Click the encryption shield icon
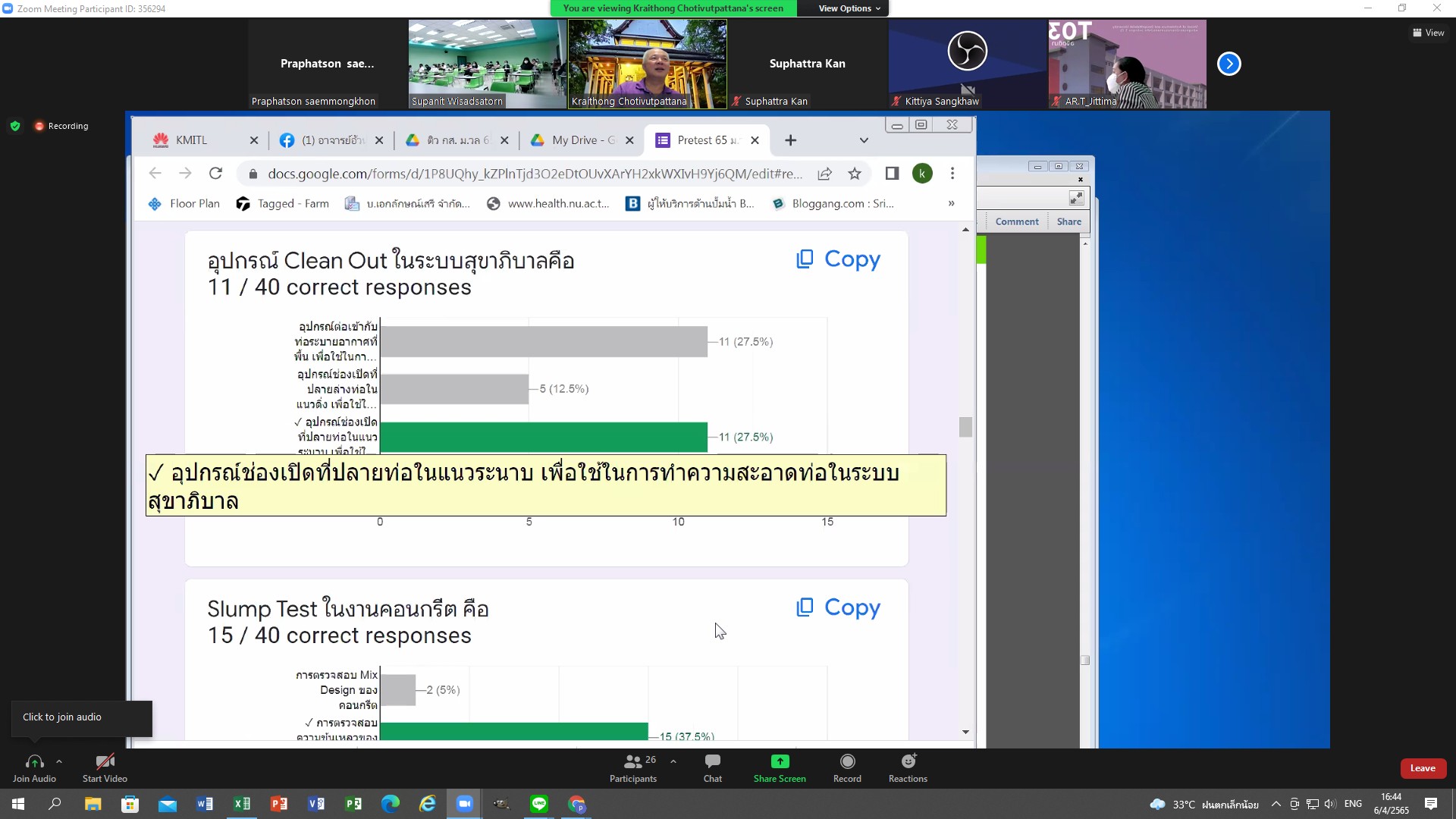Image resolution: width=1456 pixels, height=819 pixels. click(x=15, y=126)
